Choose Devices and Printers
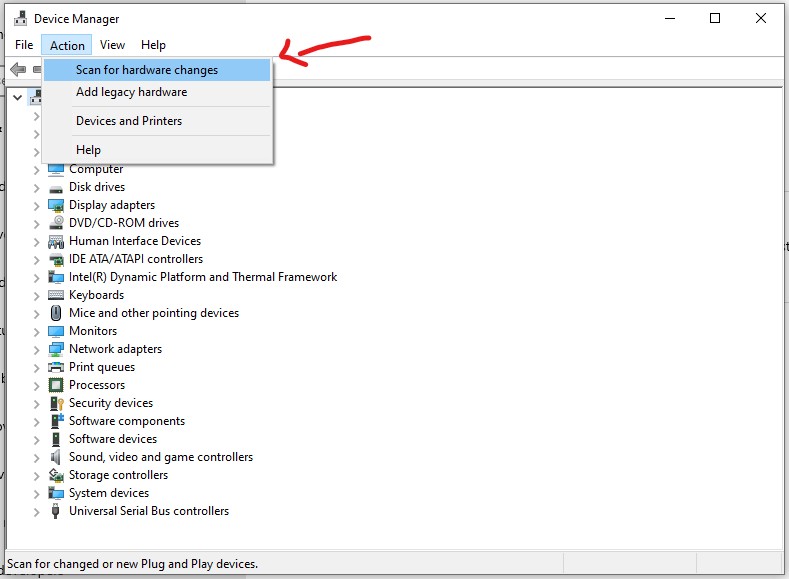Viewport: 789px width, 579px height. pyautogui.click(x=157, y=121)
